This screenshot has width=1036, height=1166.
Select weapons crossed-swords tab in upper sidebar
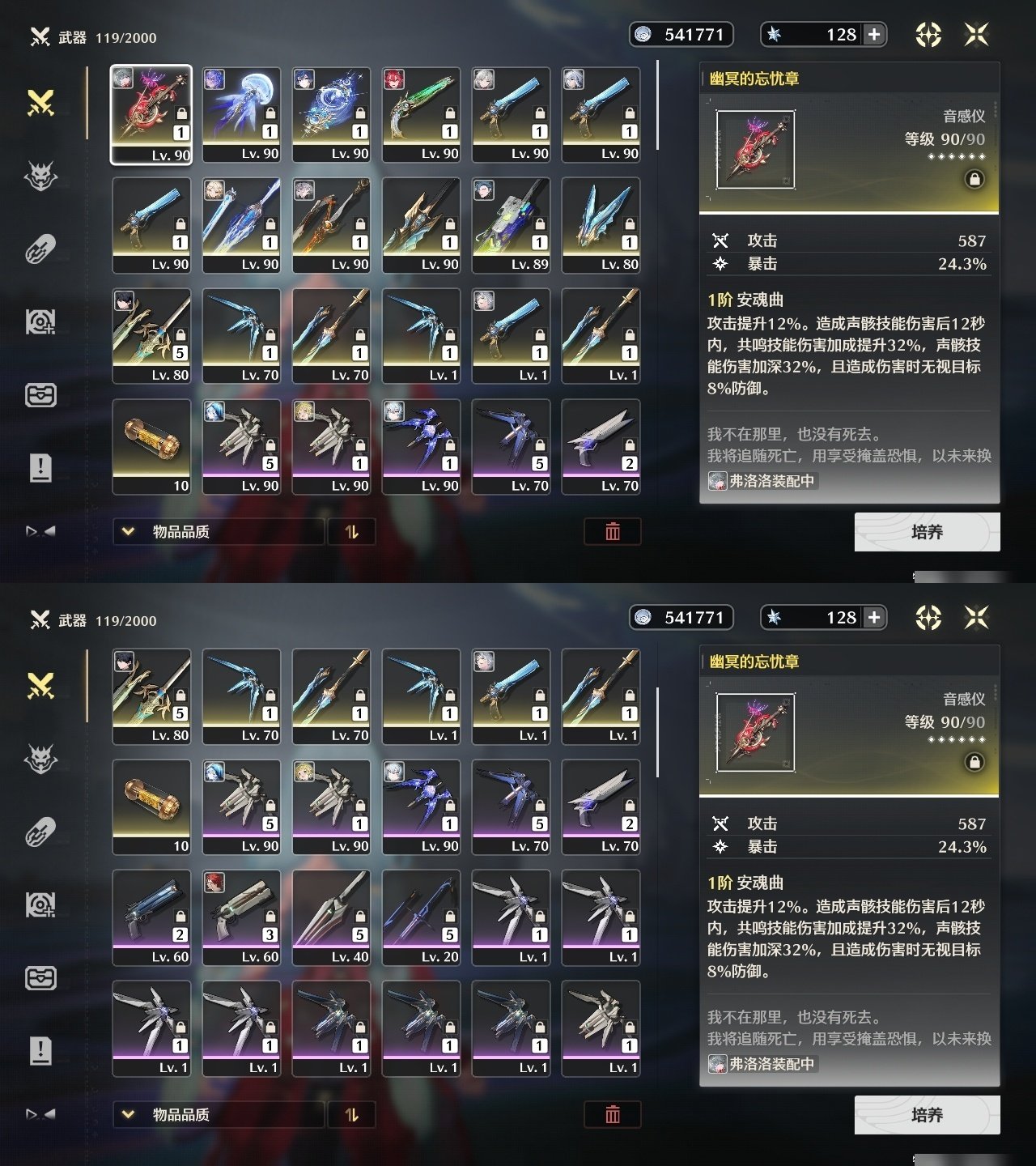(x=40, y=103)
